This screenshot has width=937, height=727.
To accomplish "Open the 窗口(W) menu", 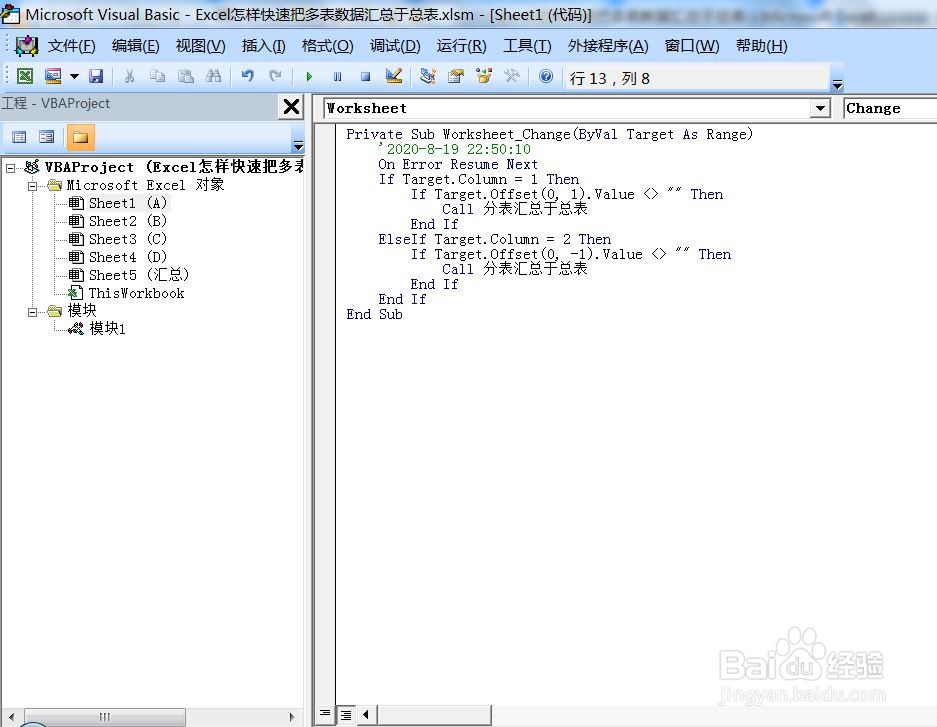I will pos(692,46).
